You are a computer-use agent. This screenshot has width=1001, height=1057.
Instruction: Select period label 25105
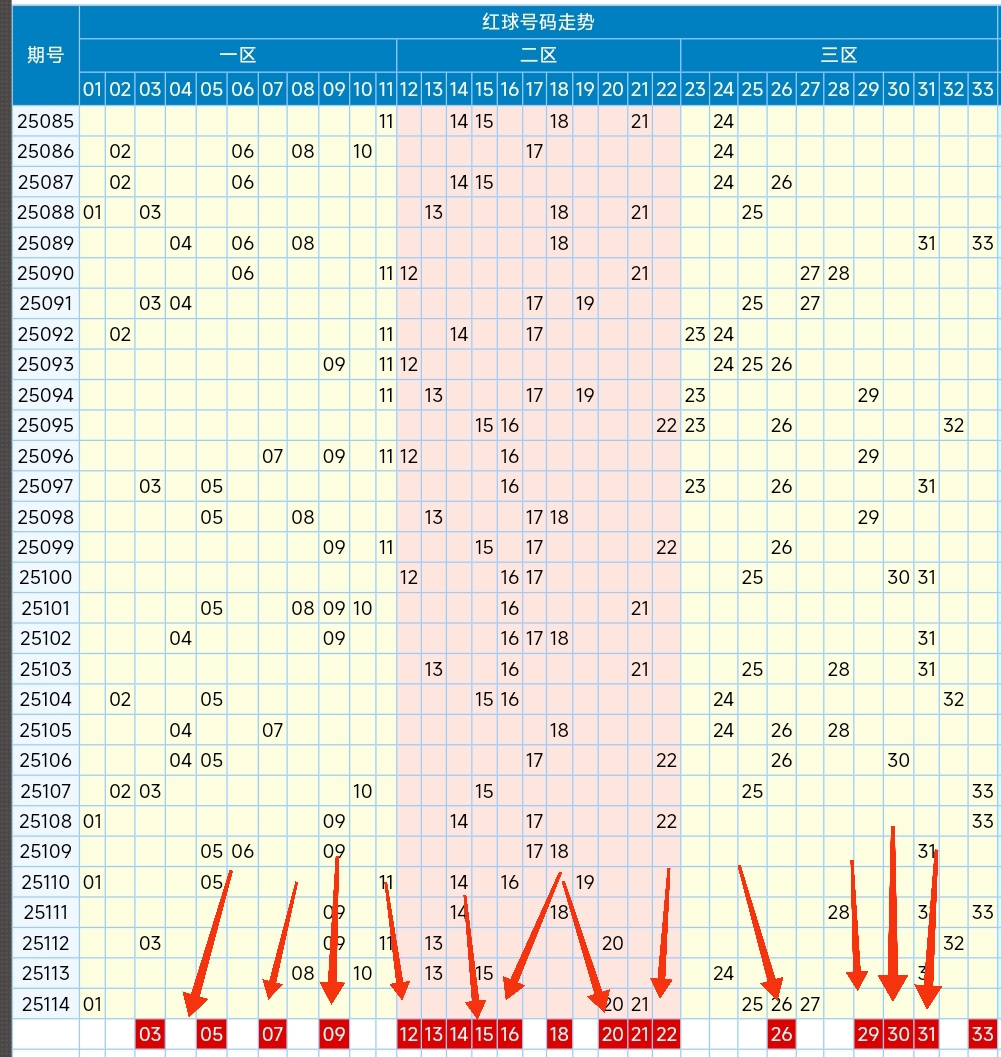(45, 730)
